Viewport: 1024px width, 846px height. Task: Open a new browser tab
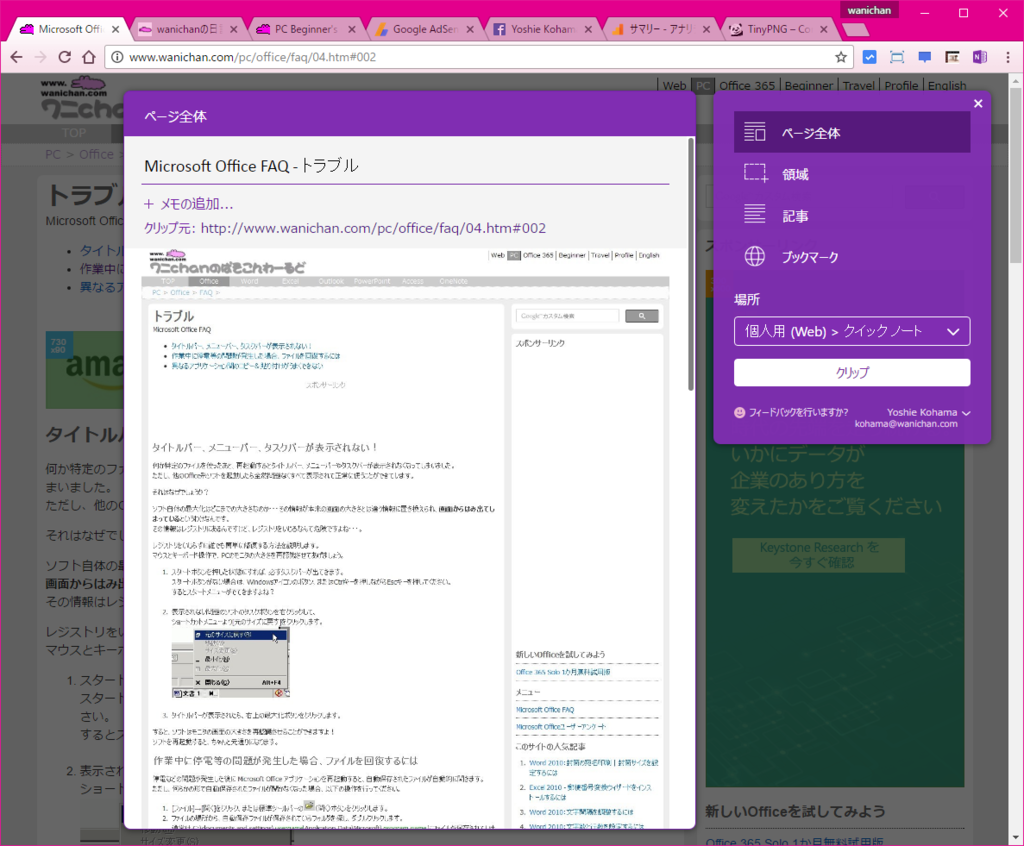point(856,29)
